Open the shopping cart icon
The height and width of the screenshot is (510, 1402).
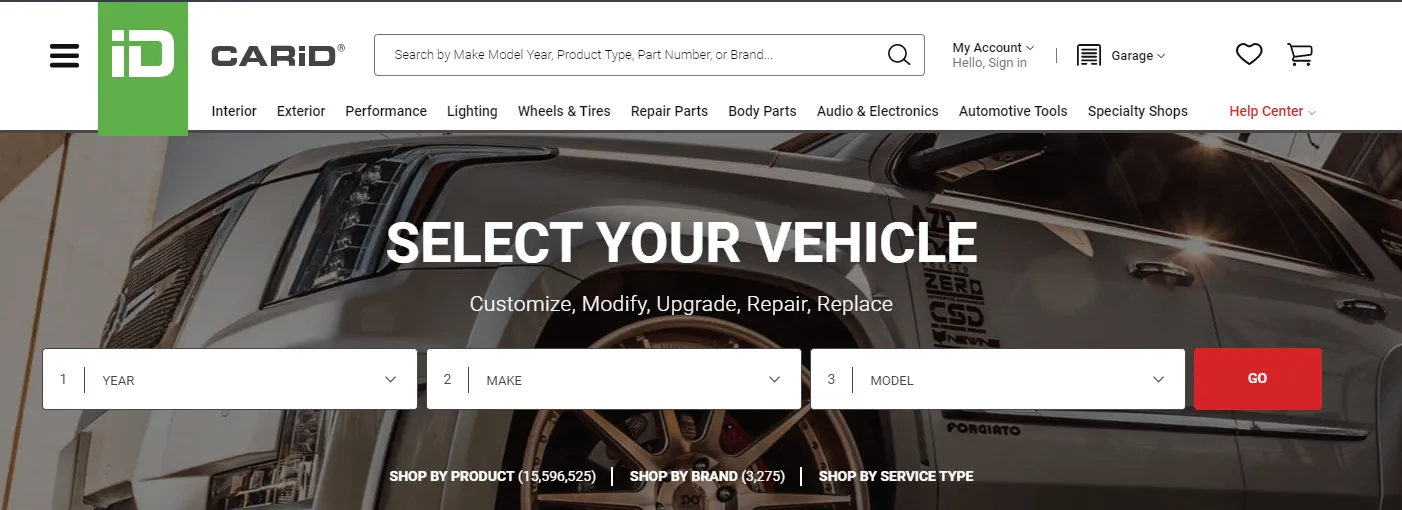(x=1299, y=55)
